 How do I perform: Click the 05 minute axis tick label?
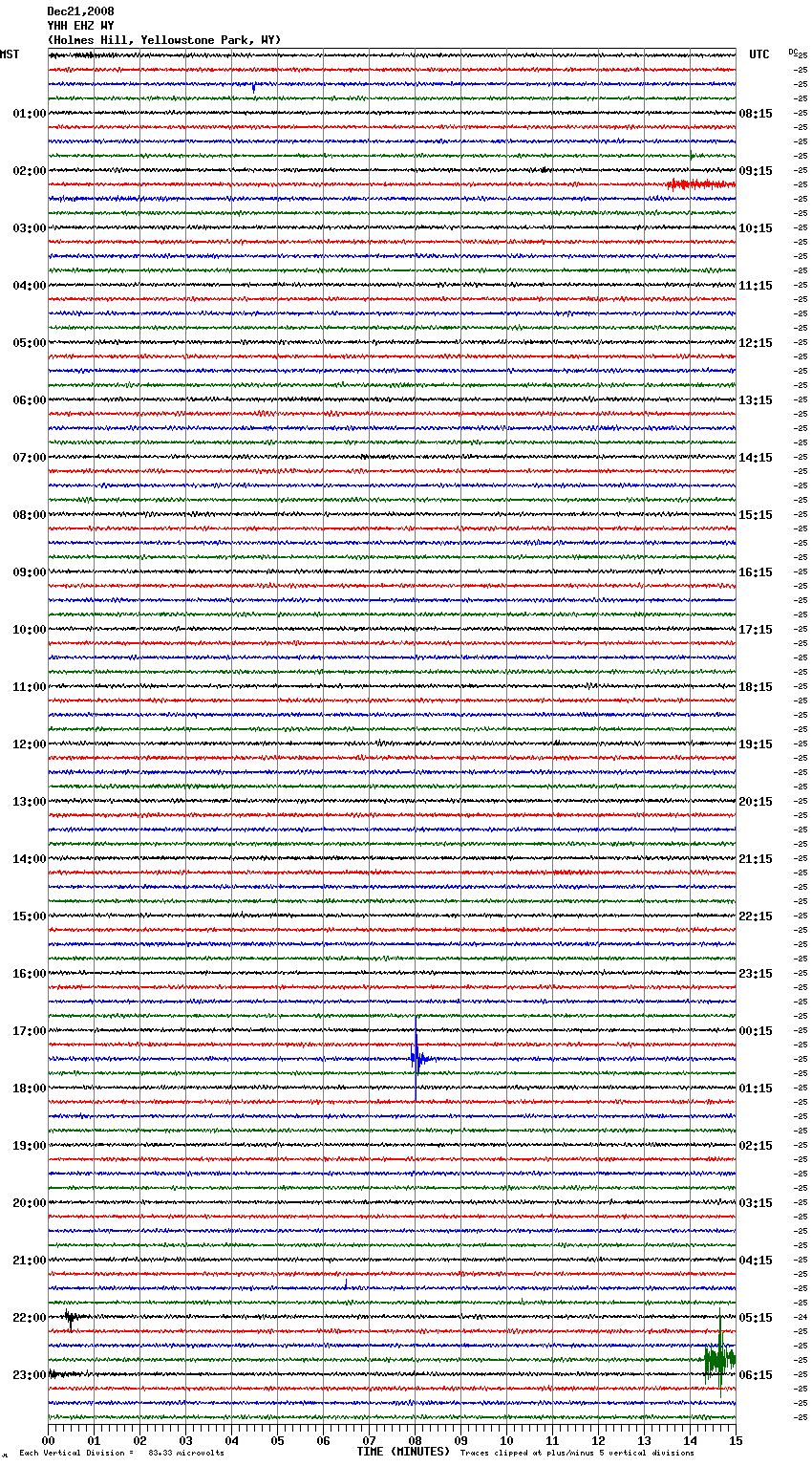coord(277,1440)
